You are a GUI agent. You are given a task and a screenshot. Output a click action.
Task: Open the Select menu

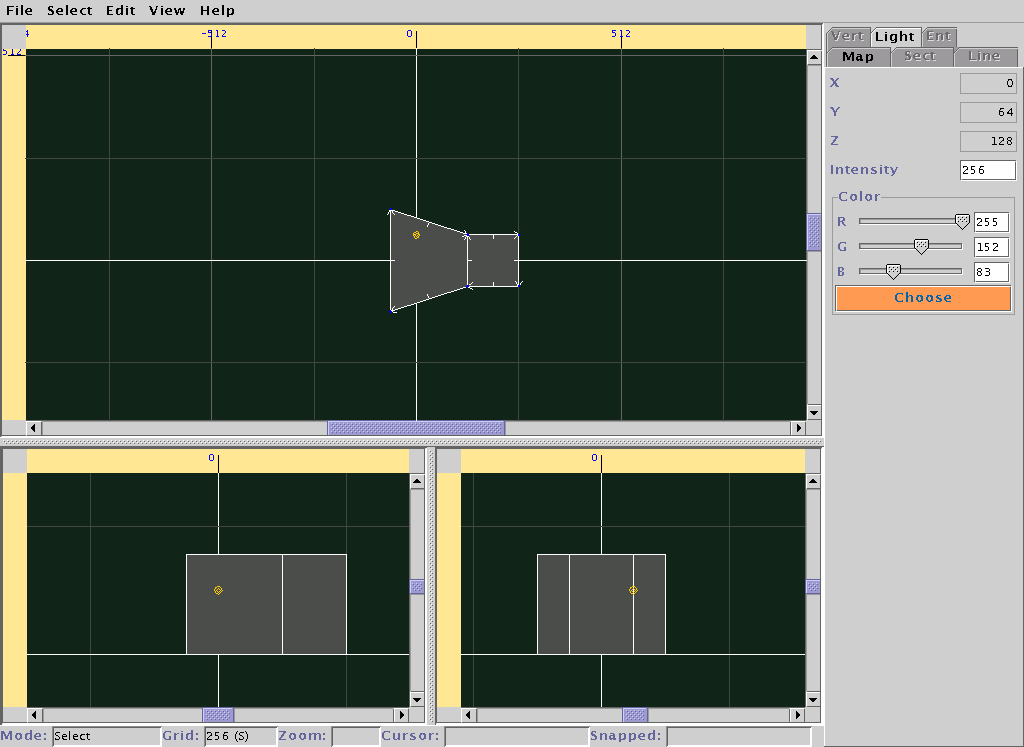point(70,11)
